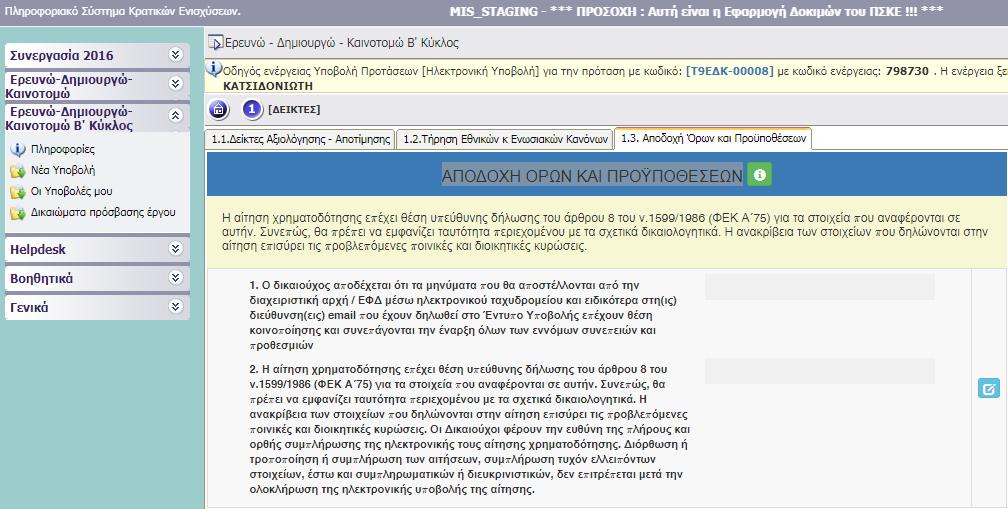Click the action code 798730

pos(907,71)
